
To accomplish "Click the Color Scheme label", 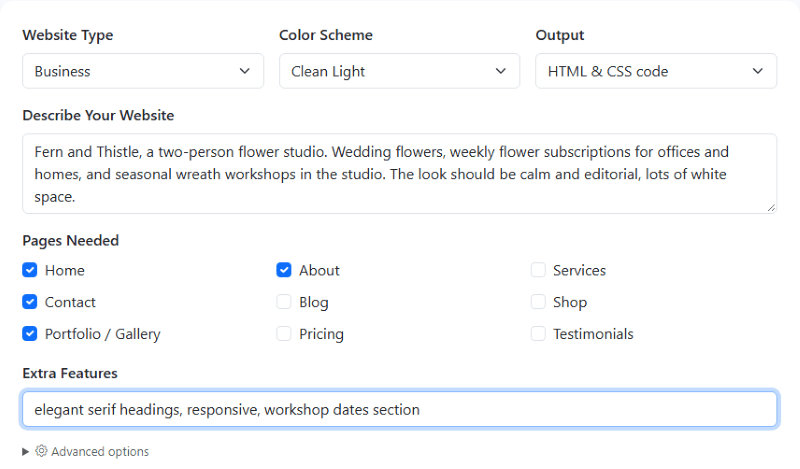I will click(326, 35).
